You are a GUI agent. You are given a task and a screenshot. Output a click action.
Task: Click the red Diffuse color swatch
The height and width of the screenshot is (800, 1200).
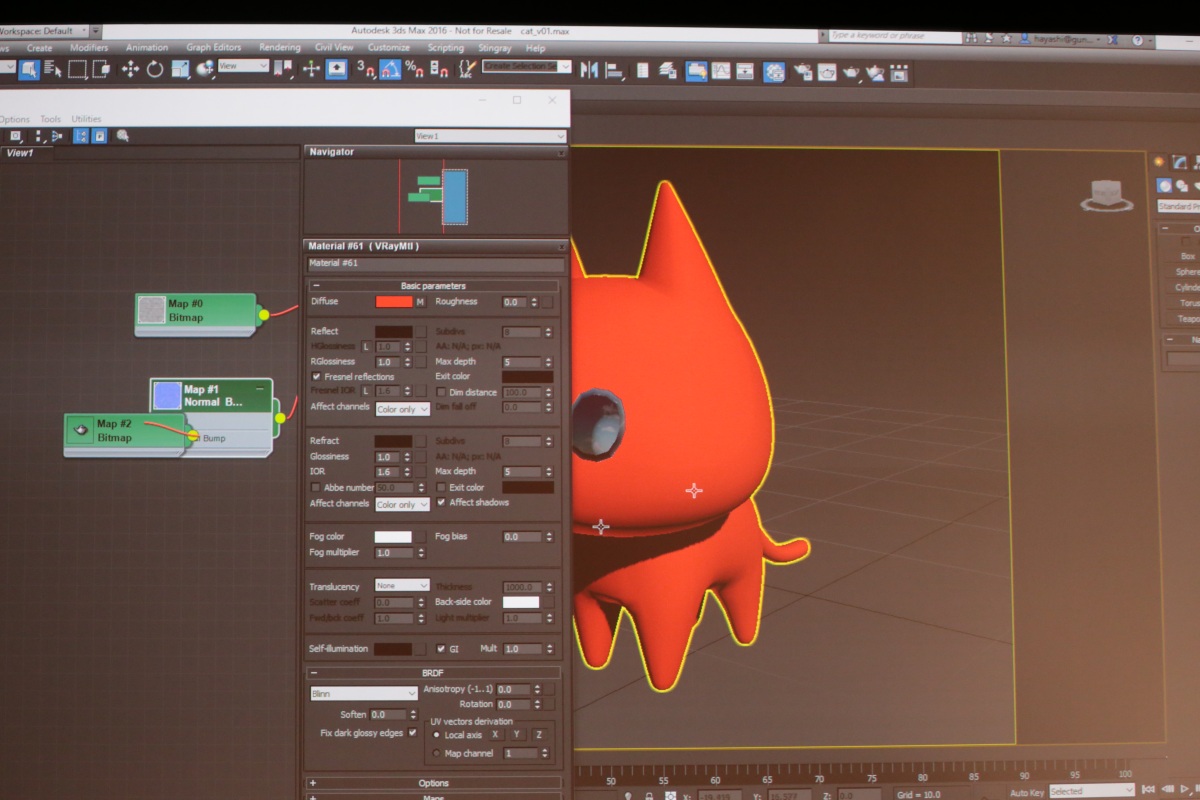pyautogui.click(x=393, y=302)
